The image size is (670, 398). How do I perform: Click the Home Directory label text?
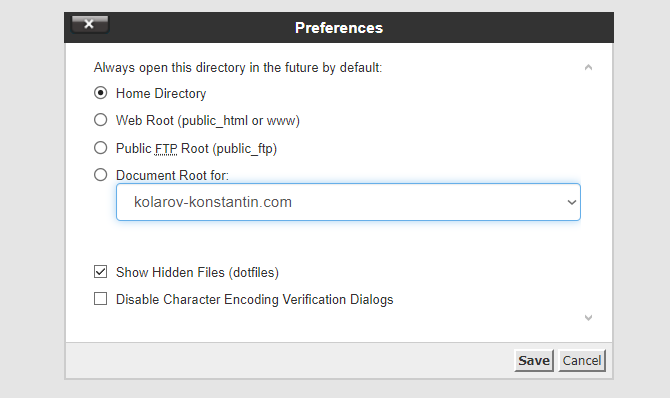[x=161, y=93]
